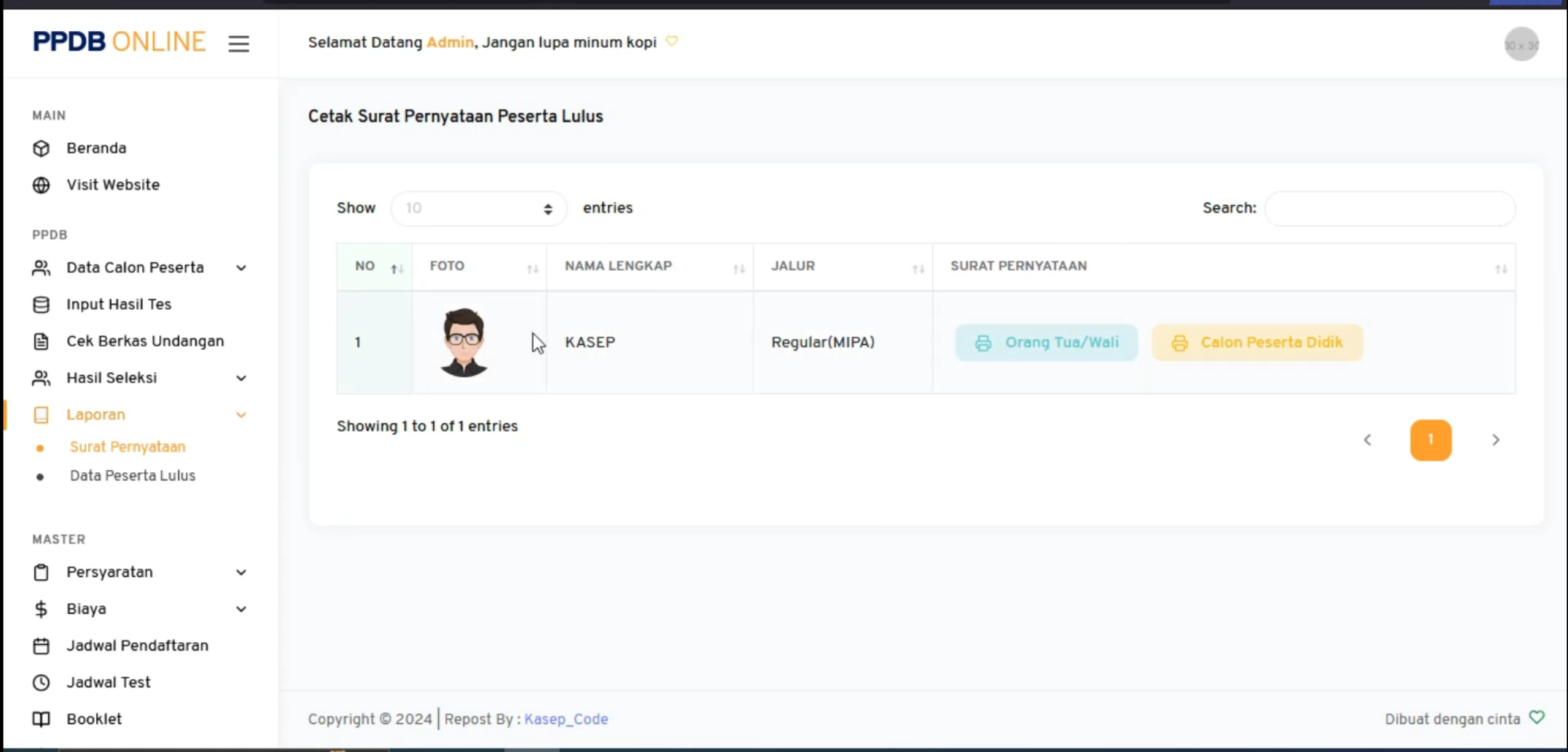Click the Visit Website globe icon
This screenshot has width=1568, height=752.
tap(41, 185)
